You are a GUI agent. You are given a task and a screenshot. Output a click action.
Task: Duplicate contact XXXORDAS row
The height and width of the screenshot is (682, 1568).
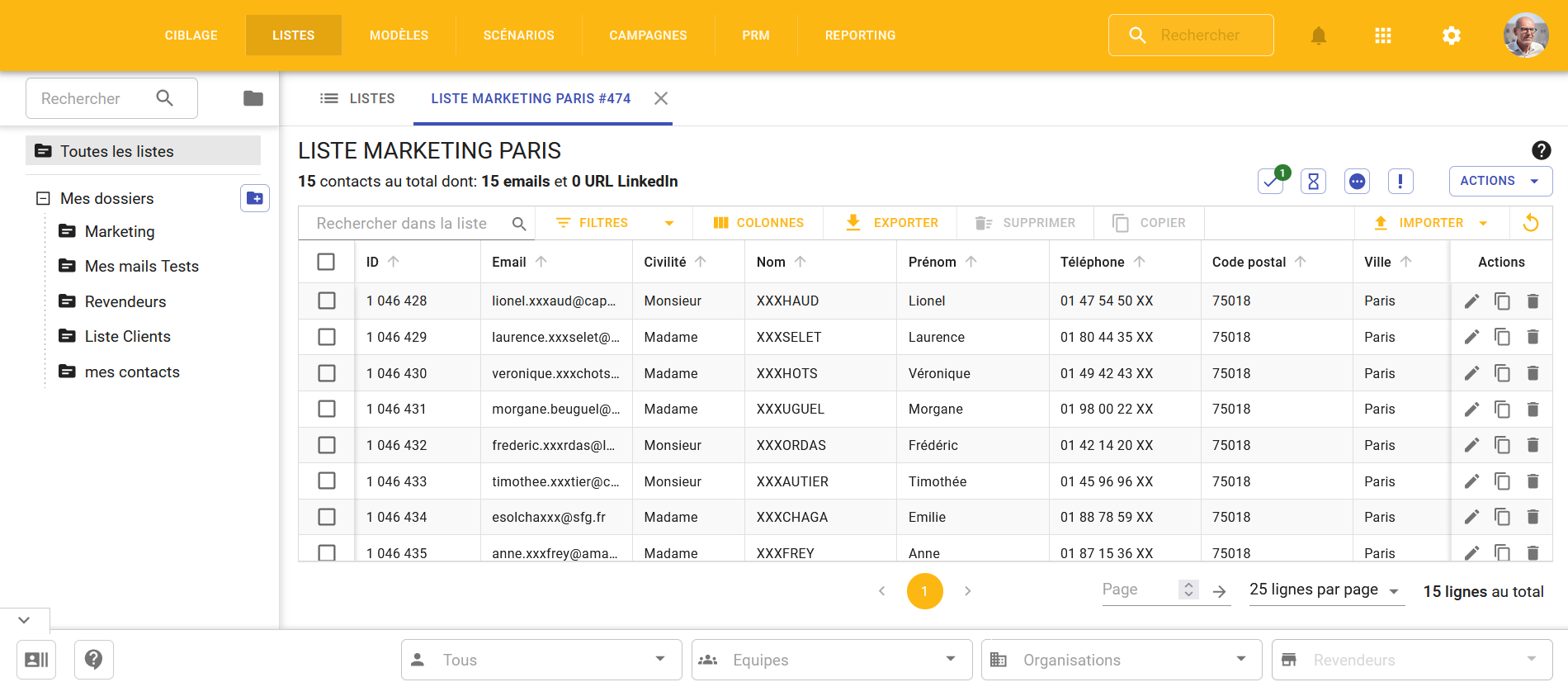click(1502, 445)
